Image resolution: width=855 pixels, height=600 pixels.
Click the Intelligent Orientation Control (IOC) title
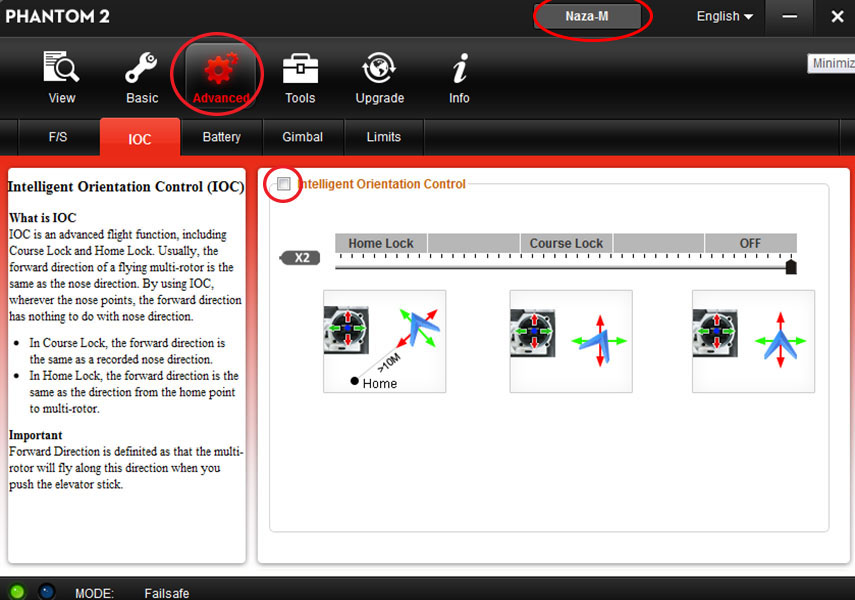click(126, 187)
